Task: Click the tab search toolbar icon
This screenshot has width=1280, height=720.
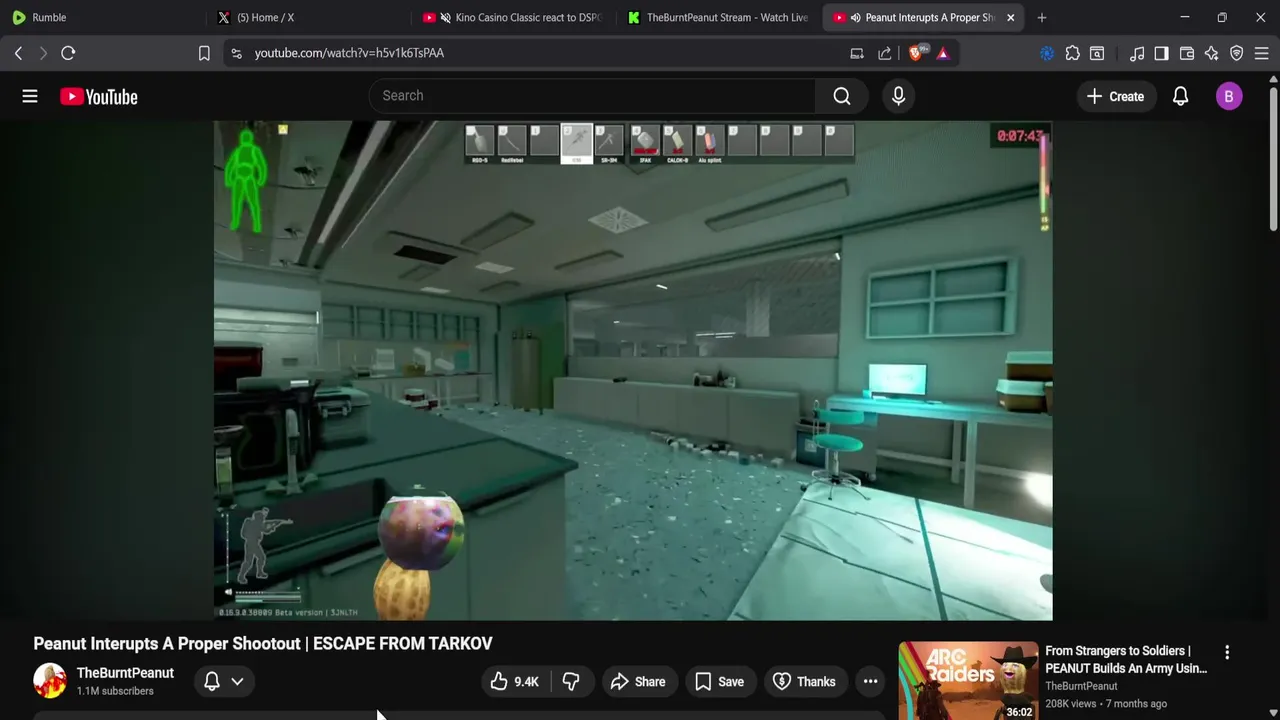Action: click(x=1097, y=53)
